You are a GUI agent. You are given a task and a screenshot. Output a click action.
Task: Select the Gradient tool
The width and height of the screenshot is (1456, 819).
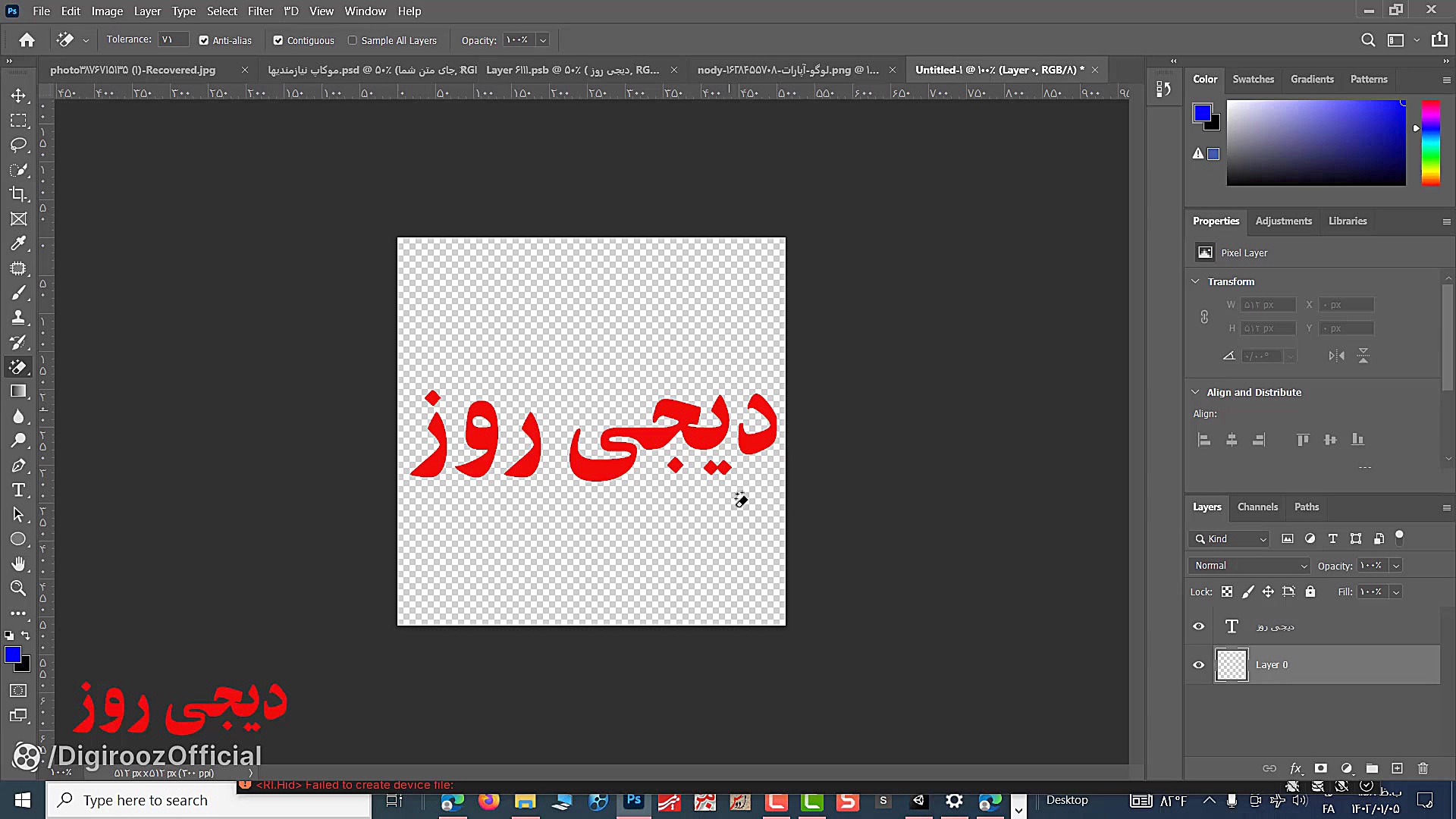click(19, 391)
